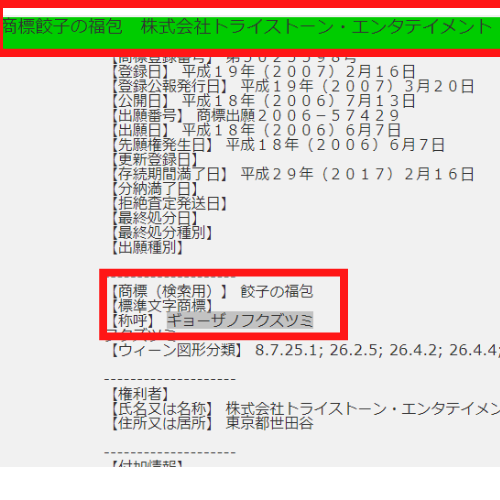500x500 pixels.
Task: Click 【分納満了日】 label
Action: [x=155, y=189]
